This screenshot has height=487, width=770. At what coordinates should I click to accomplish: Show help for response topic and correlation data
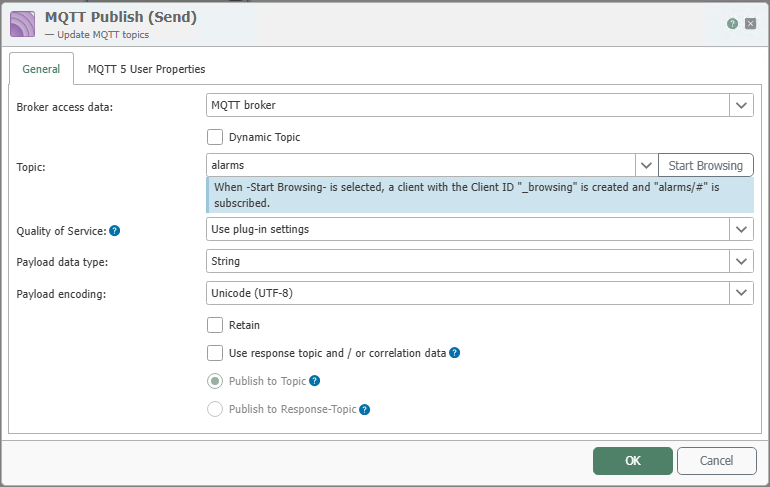coord(455,353)
